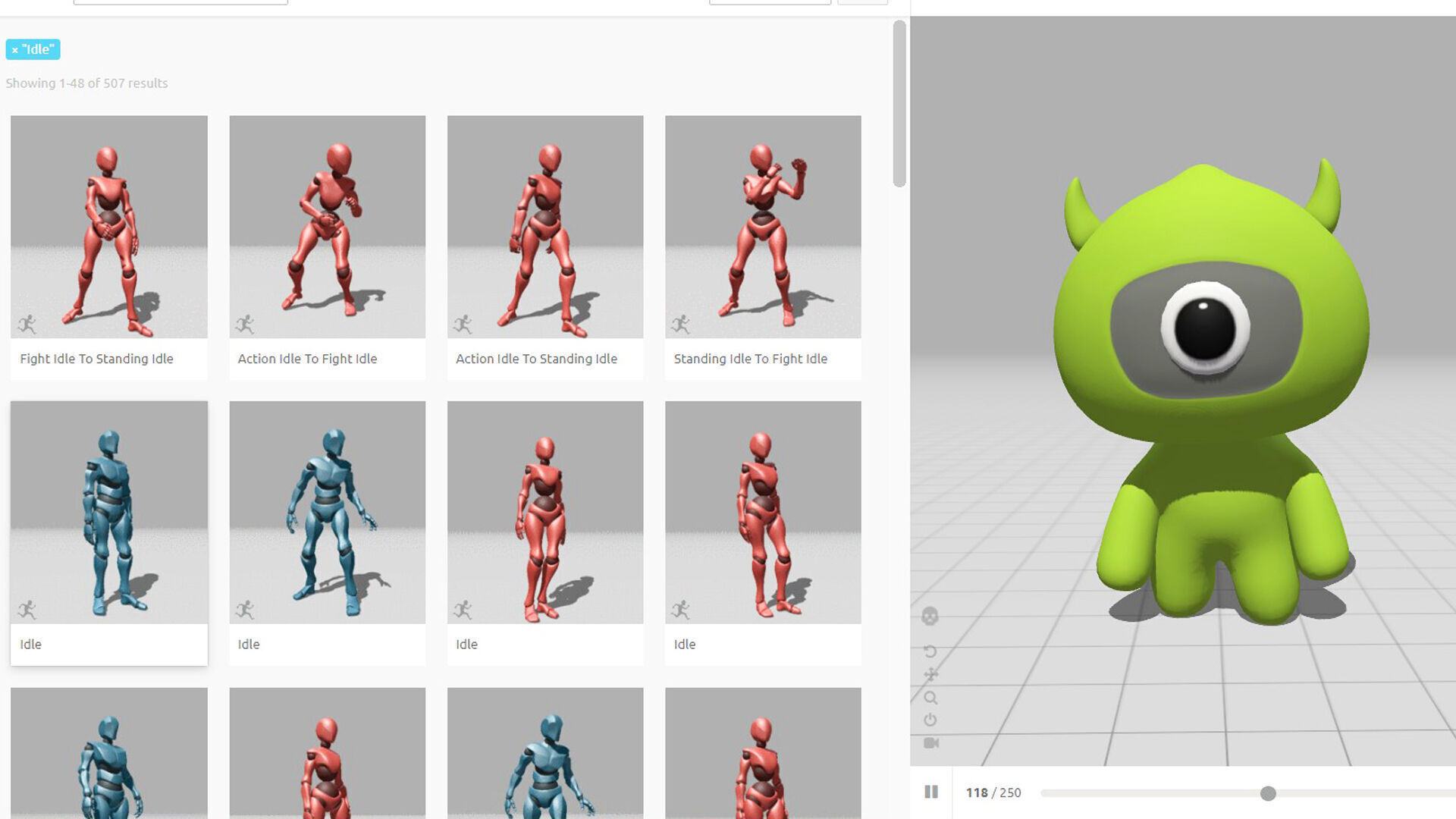This screenshot has height=819, width=1456.
Task: Toggle skeleton view with the skull icon
Action: click(x=930, y=617)
